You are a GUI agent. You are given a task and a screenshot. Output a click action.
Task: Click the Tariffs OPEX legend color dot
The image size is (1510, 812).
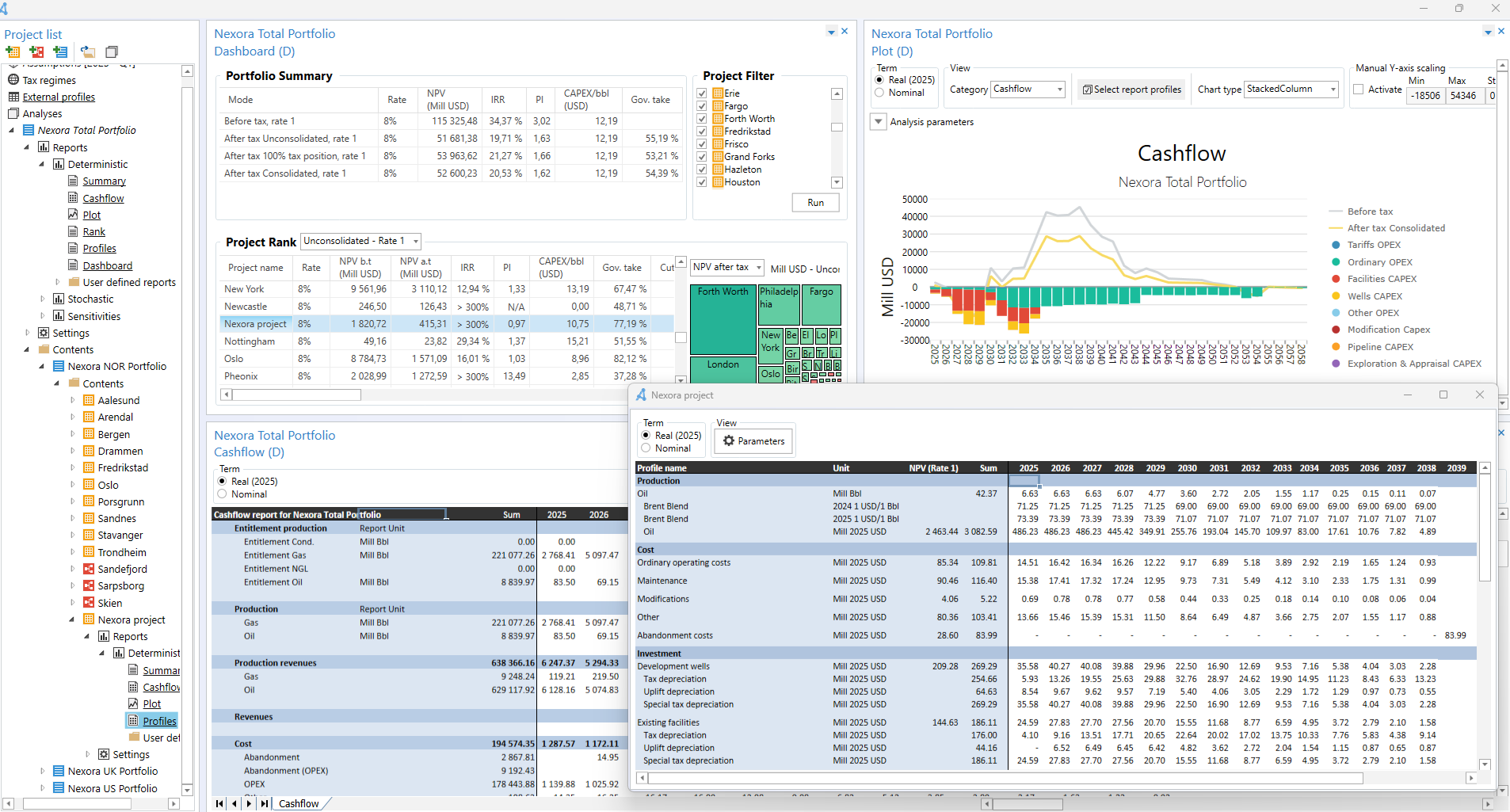pos(1336,246)
